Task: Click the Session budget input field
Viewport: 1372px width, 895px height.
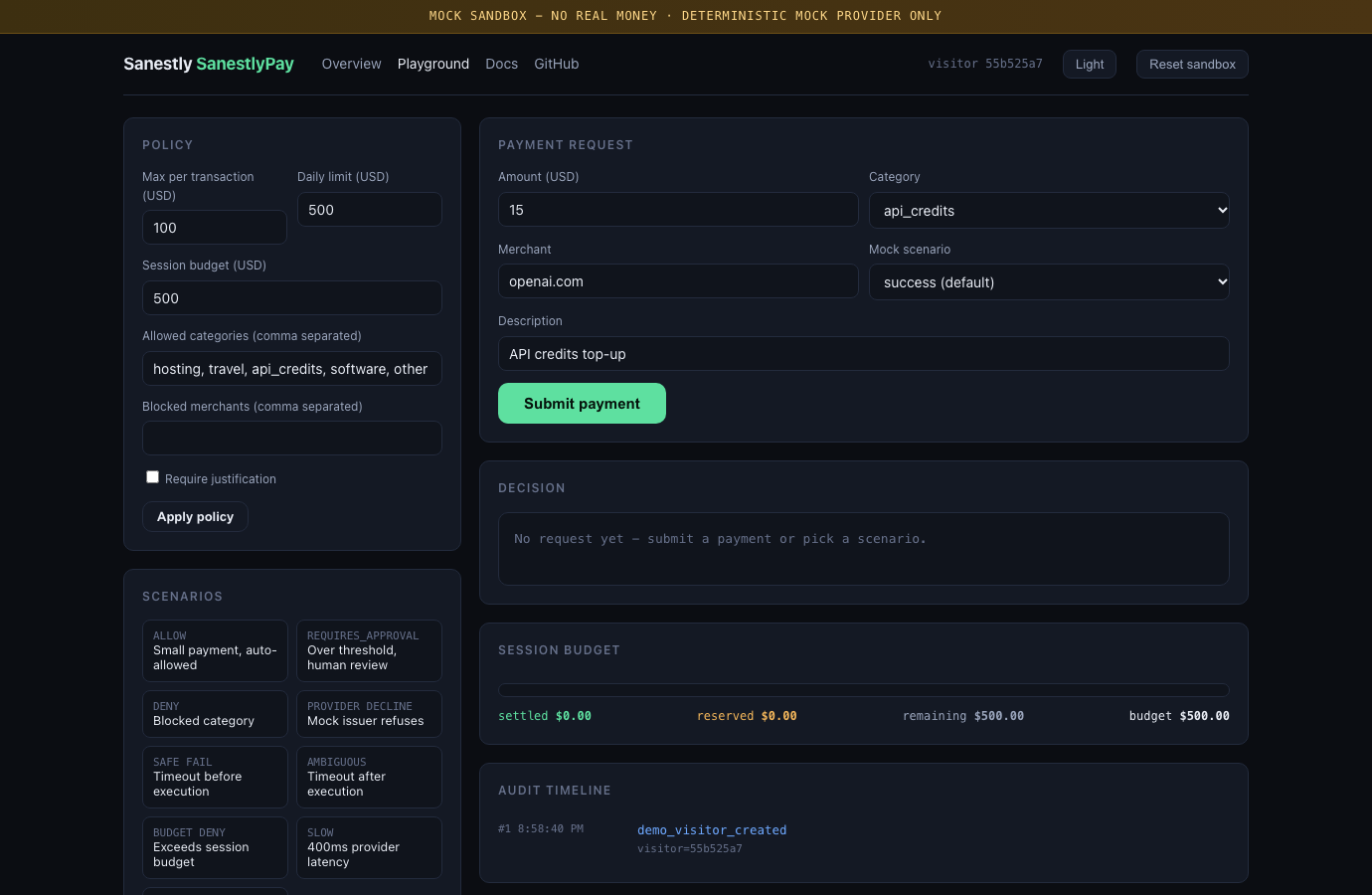Action: [292, 298]
